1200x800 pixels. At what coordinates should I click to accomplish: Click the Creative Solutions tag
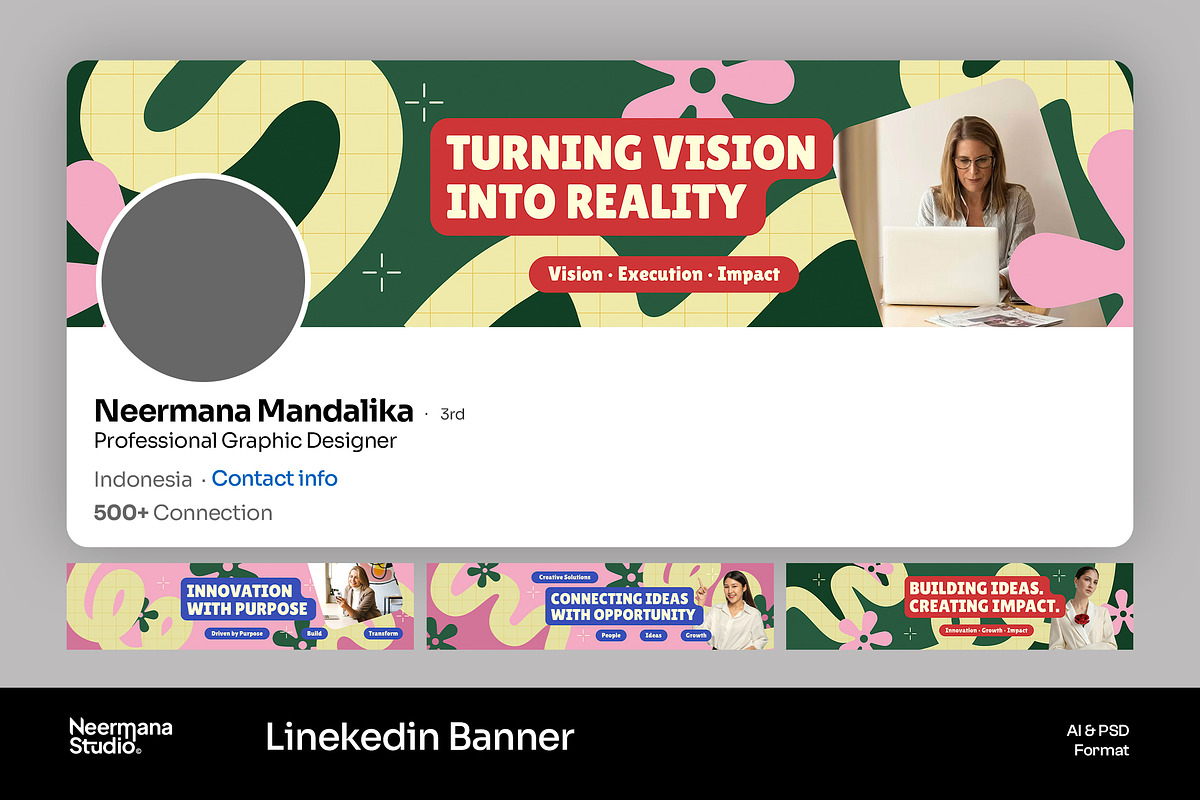(565, 577)
